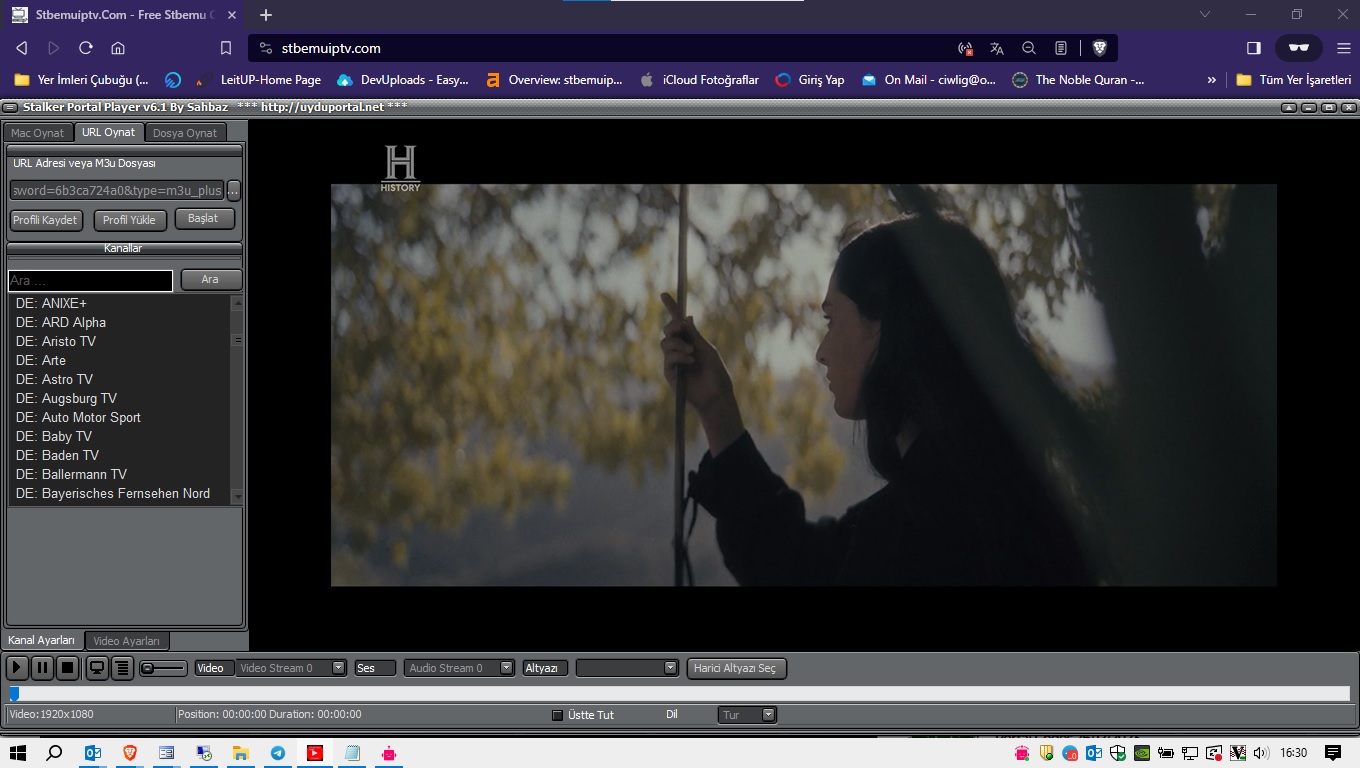The height and width of the screenshot is (768, 1360).
Task: Select channel DE: ANIXE+
Action: 119,303
